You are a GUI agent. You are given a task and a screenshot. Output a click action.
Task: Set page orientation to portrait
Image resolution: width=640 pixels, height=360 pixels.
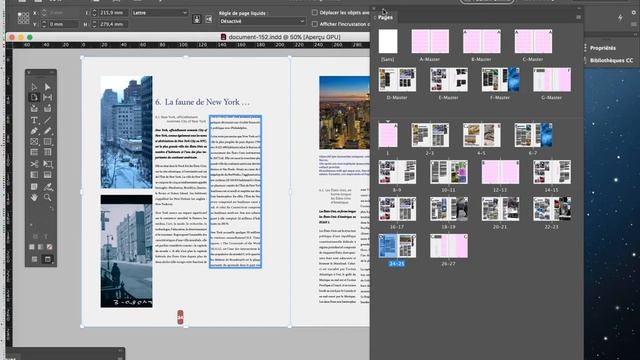197,19
